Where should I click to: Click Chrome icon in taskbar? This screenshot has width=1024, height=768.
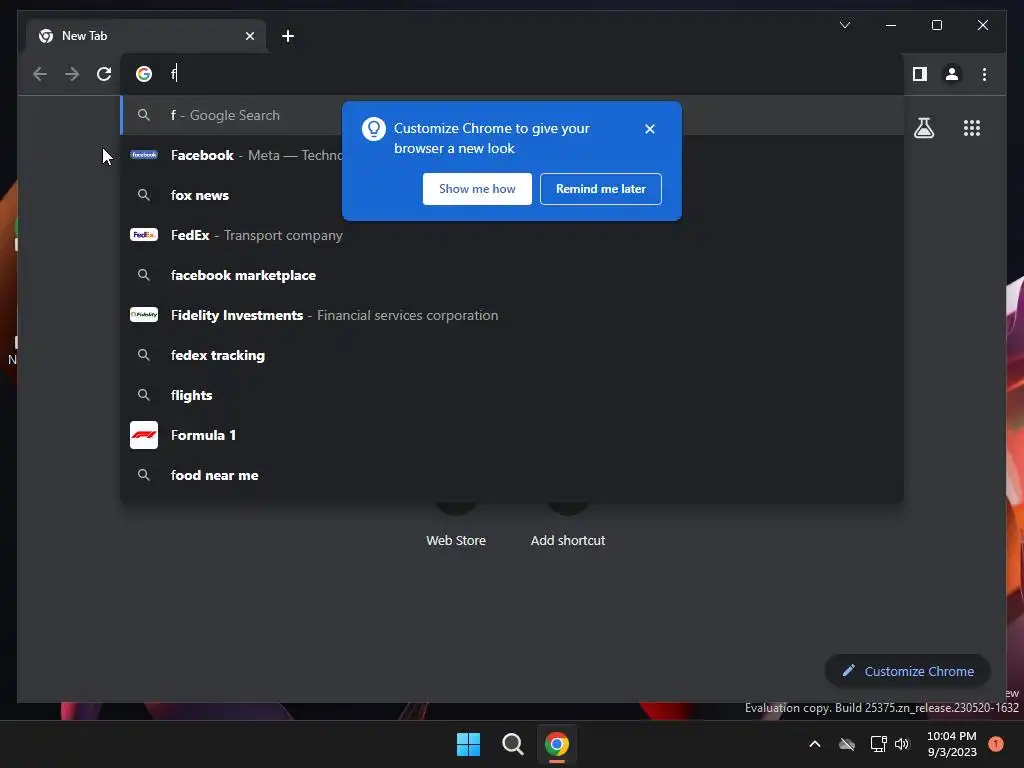point(556,744)
